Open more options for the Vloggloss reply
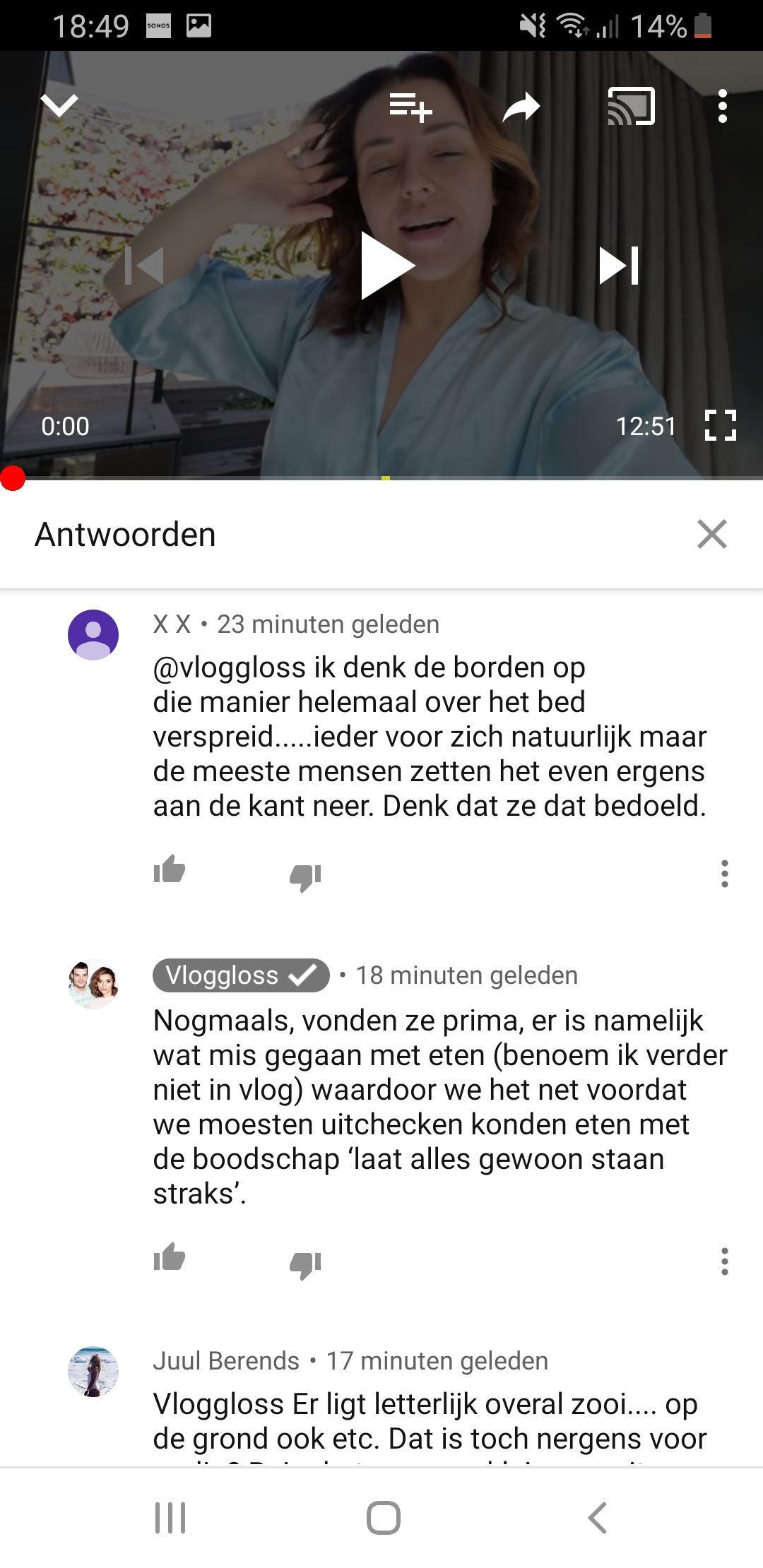Screen dimensions: 763x1568 [724, 1261]
